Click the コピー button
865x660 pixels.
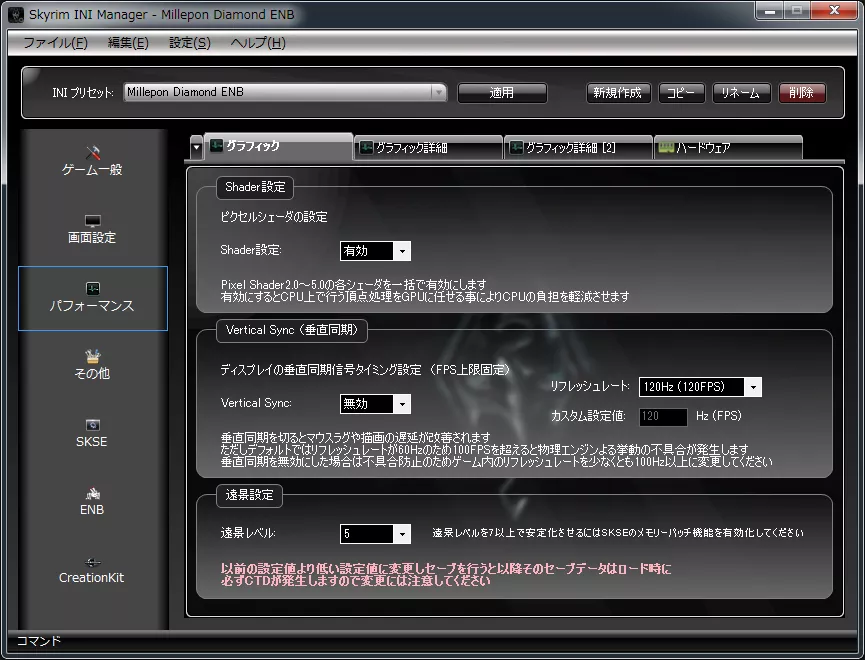pyautogui.click(x=681, y=93)
